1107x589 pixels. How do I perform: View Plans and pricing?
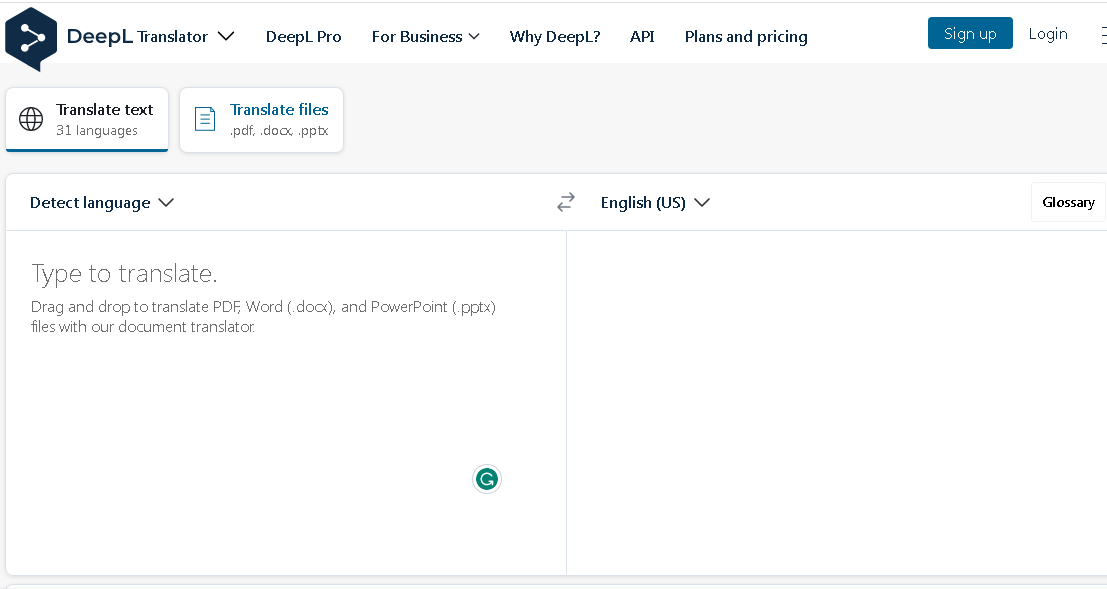746,37
